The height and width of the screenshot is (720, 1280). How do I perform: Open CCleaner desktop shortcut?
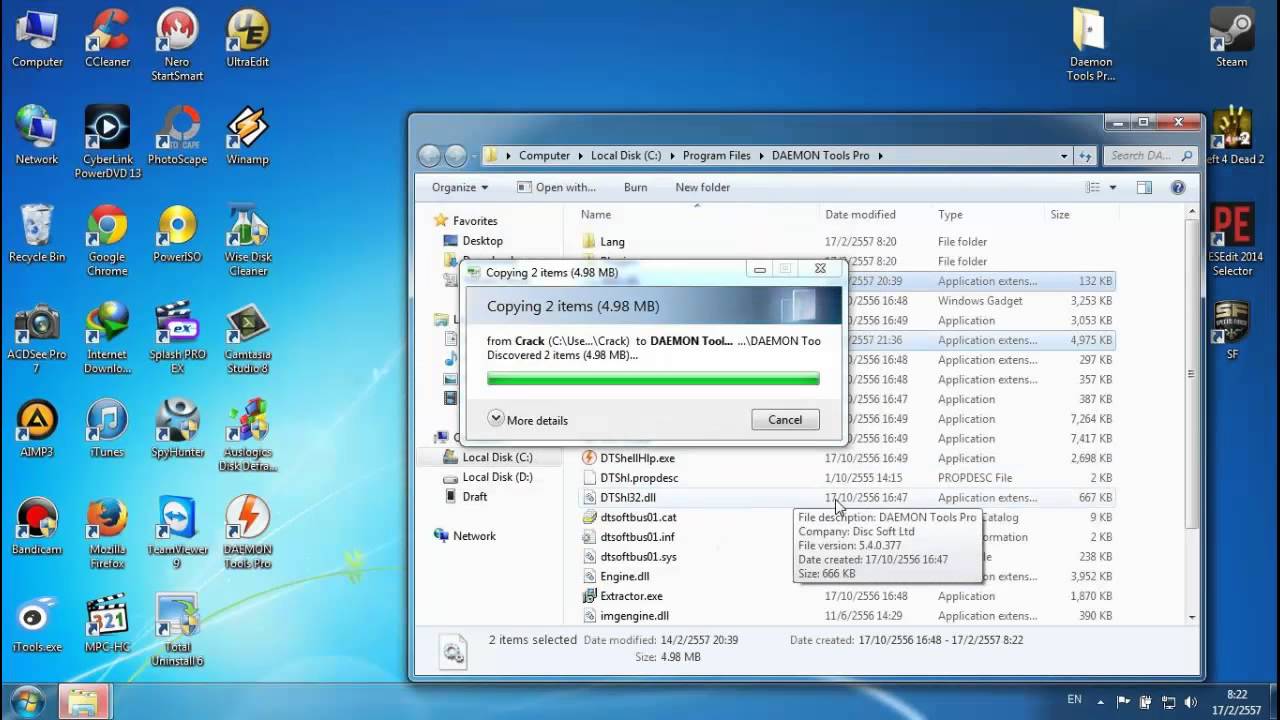tap(107, 38)
